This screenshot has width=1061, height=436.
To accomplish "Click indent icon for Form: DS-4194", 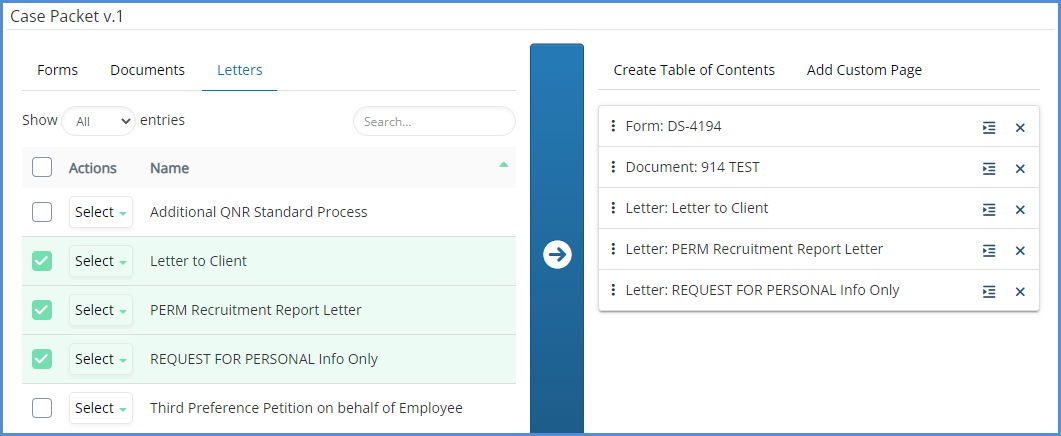I will tap(989, 128).
